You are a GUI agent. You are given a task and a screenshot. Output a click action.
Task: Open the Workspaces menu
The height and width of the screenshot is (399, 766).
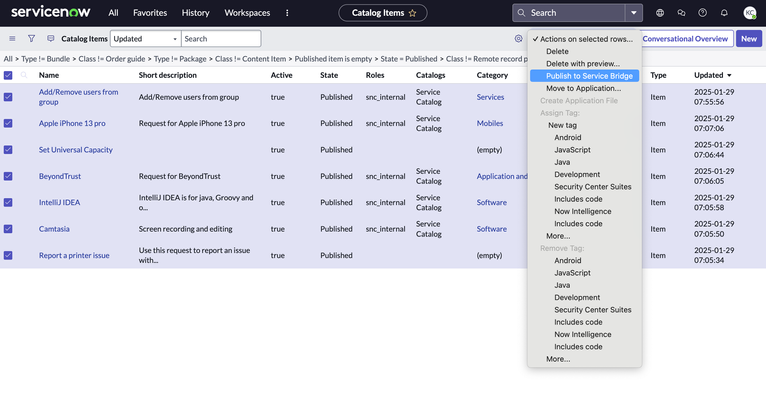[x=247, y=13]
